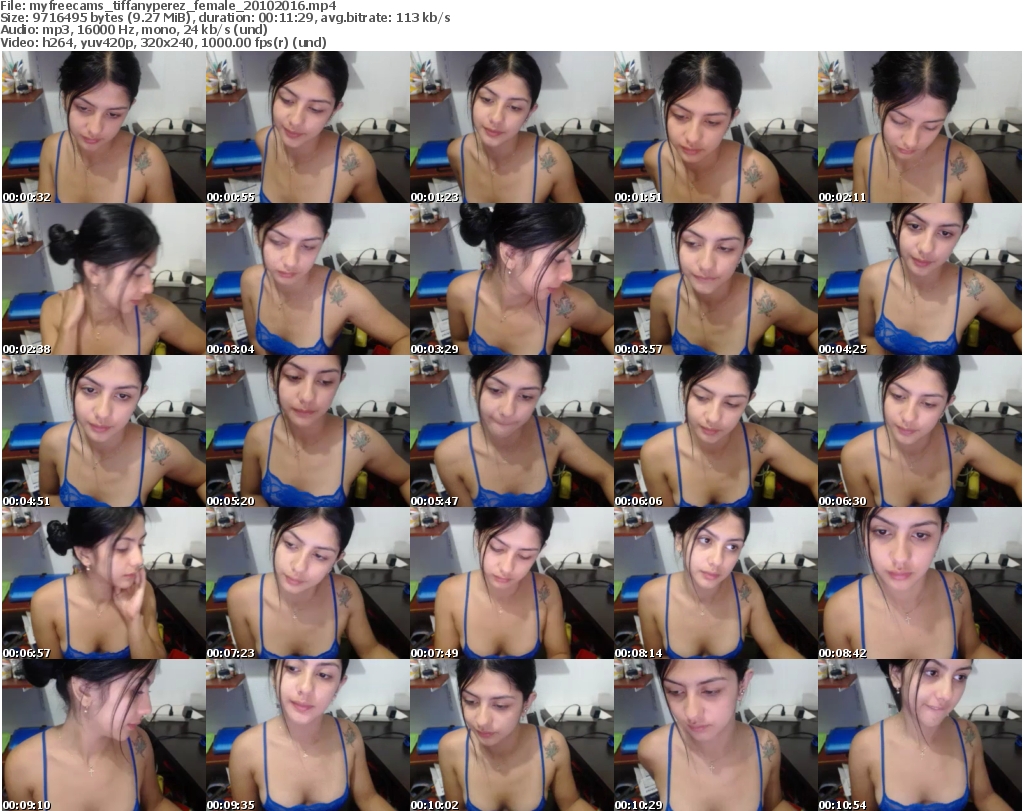Click the Size and duration info line
Image resolution: width=1024 pixels, height=811 pixels.
(x=225, y=18)
